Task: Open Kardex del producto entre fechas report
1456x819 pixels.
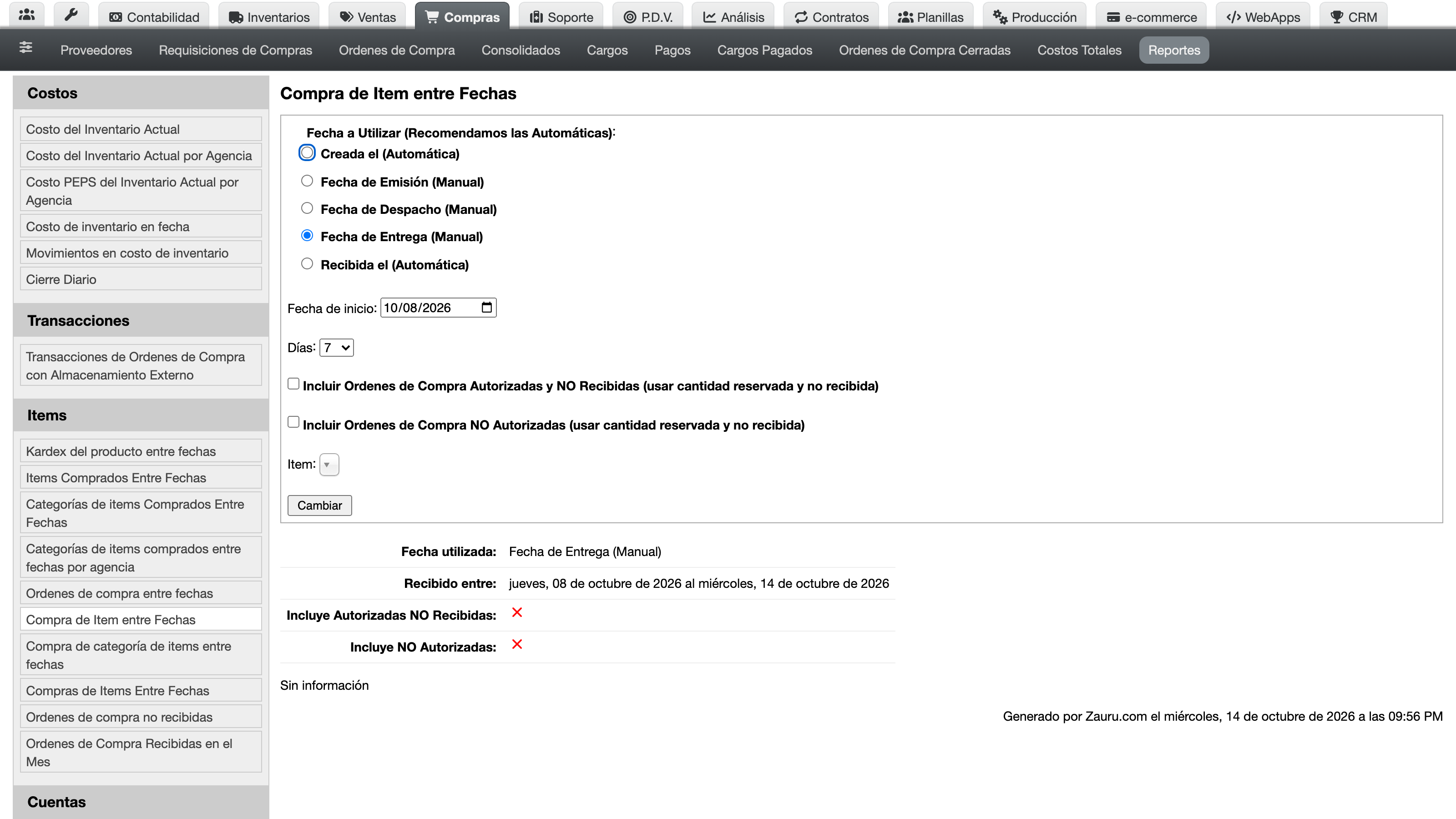Action: tap(141, 451)
